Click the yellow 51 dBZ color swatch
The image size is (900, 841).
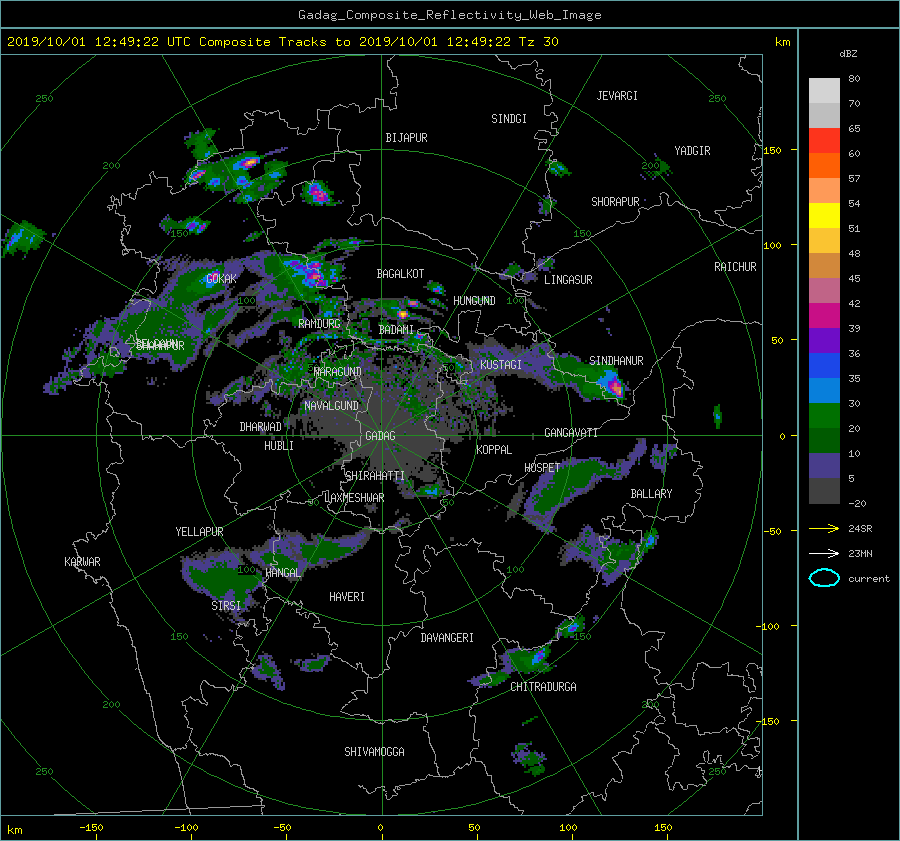tap(824, 216)
